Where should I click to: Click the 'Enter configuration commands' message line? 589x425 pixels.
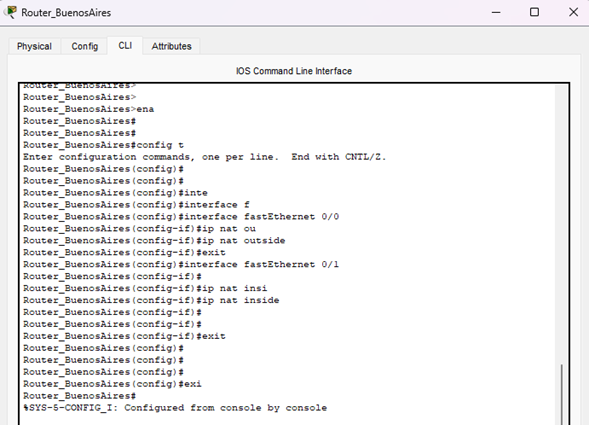[205, 157]
